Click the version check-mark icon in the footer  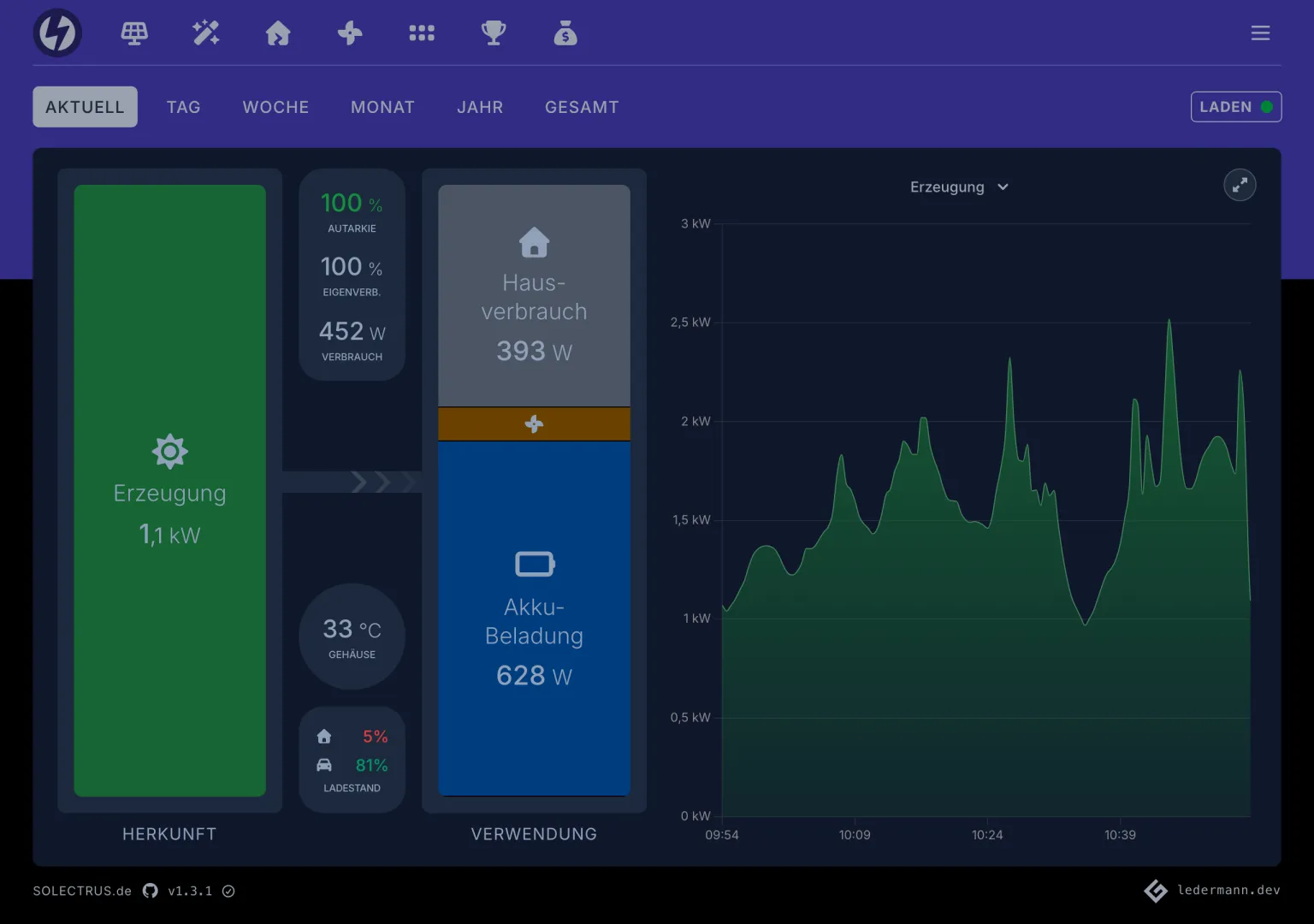click(x=228, y=891)
